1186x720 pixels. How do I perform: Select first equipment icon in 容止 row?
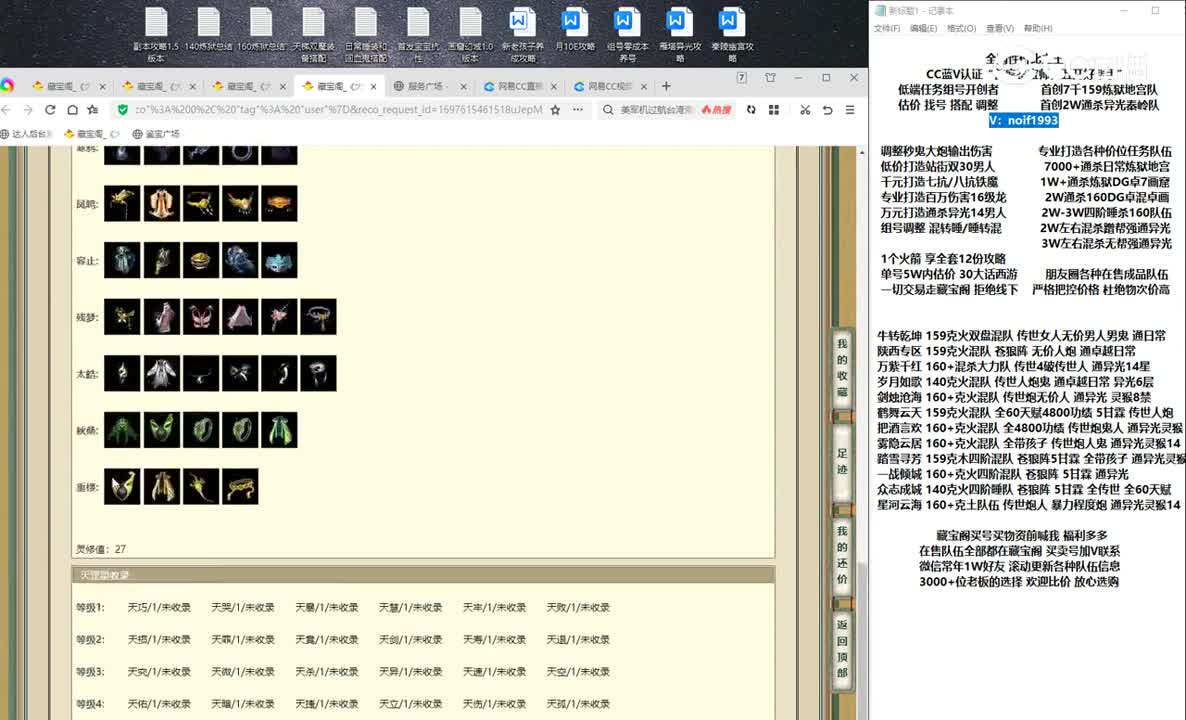click(x=122, y=260)
